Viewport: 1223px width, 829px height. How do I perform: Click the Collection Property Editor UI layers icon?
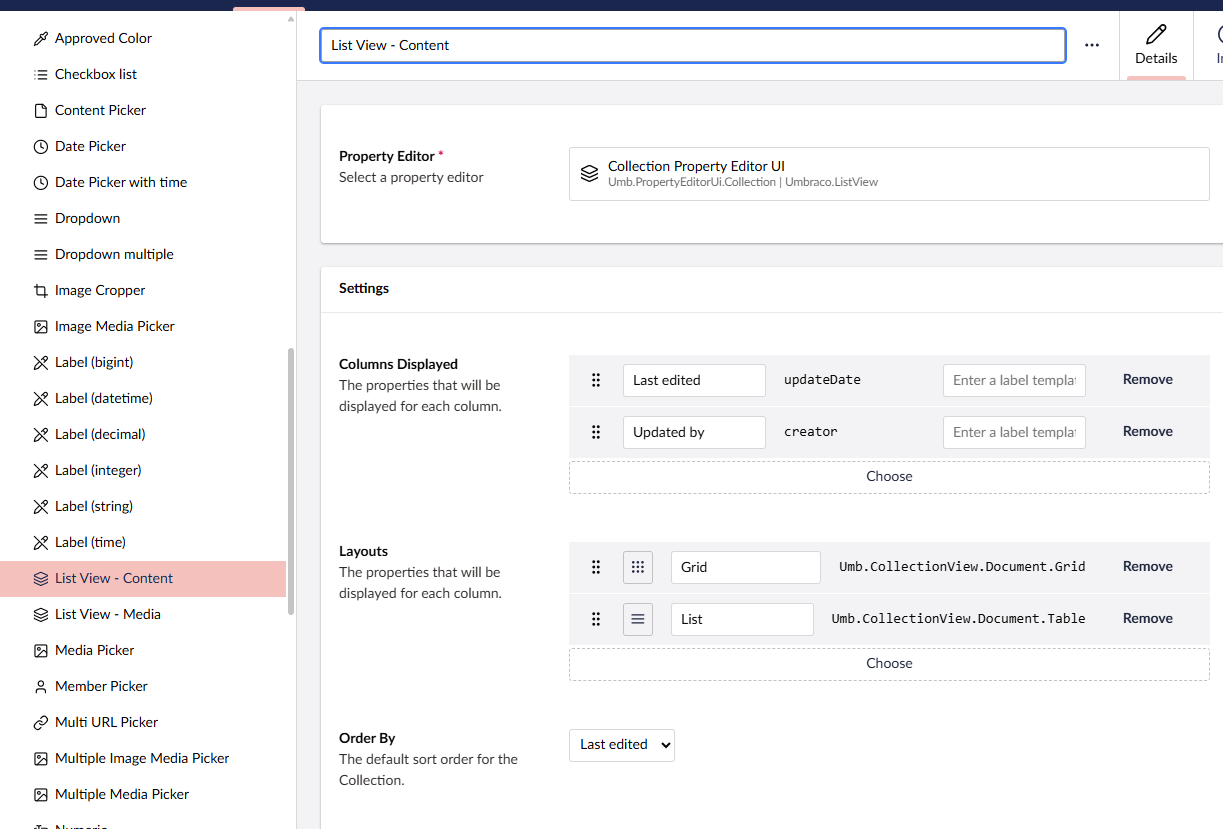click(x=589, y=174)
